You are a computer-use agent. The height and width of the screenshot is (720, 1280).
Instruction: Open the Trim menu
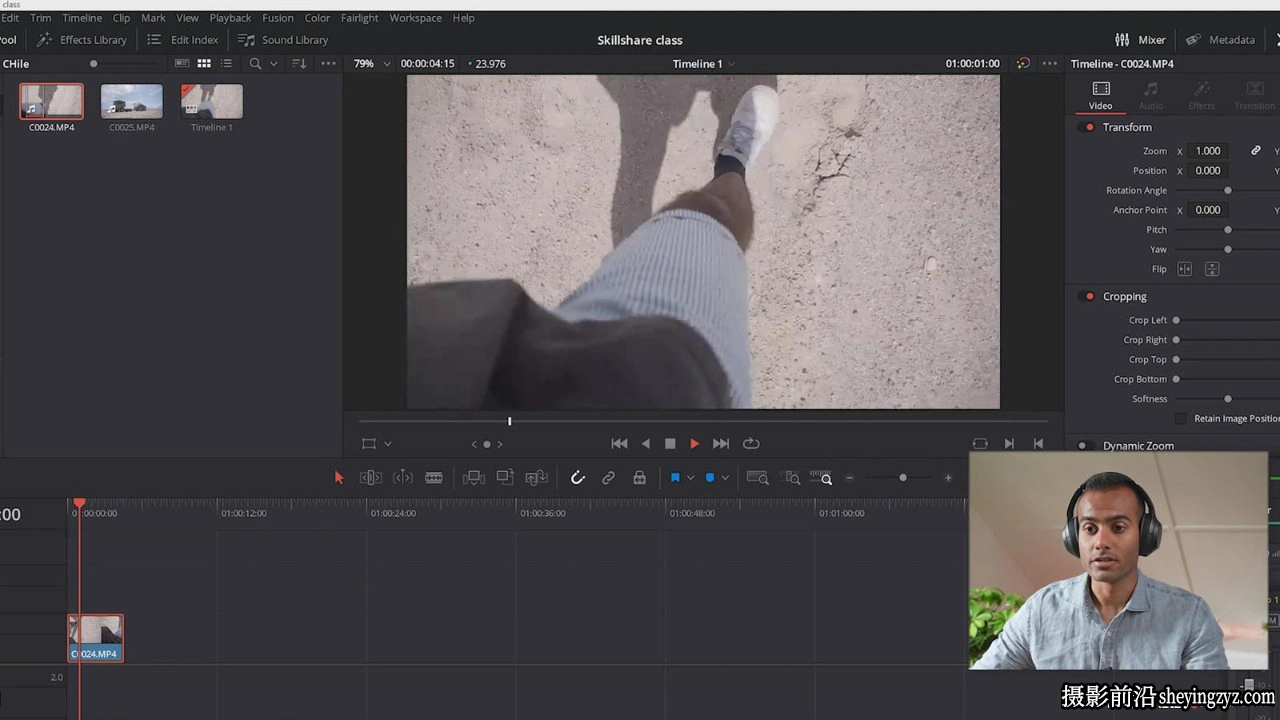40,18
